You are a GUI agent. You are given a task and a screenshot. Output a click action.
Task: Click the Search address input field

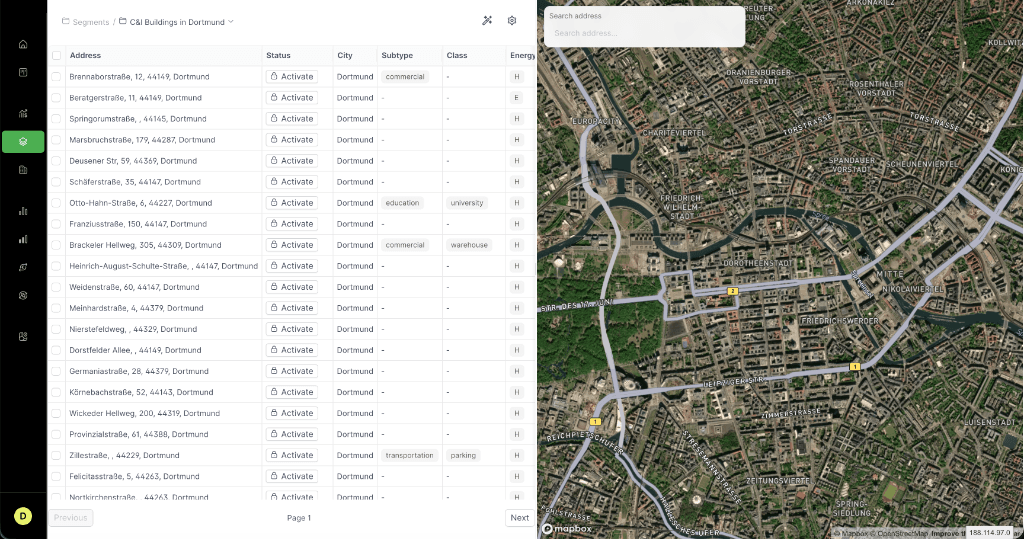click(644, 33)
